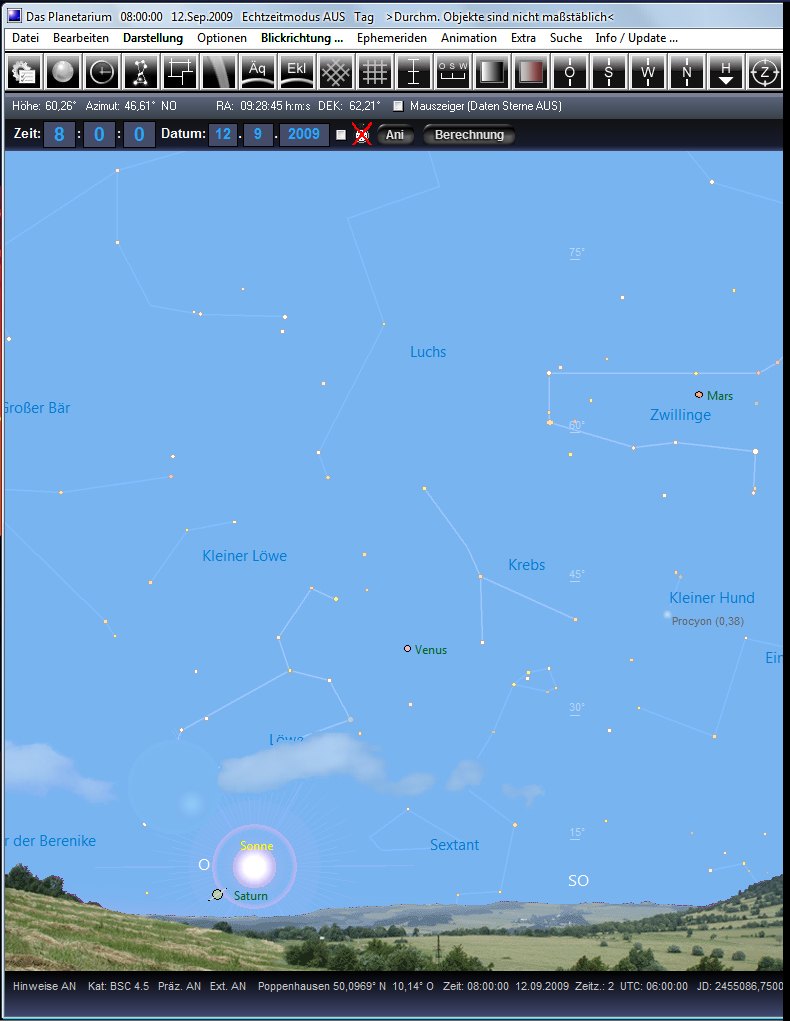This screenshot has height=1021, width=790.
Task: Open the Darstellung menu
Action: click(153, 38)
